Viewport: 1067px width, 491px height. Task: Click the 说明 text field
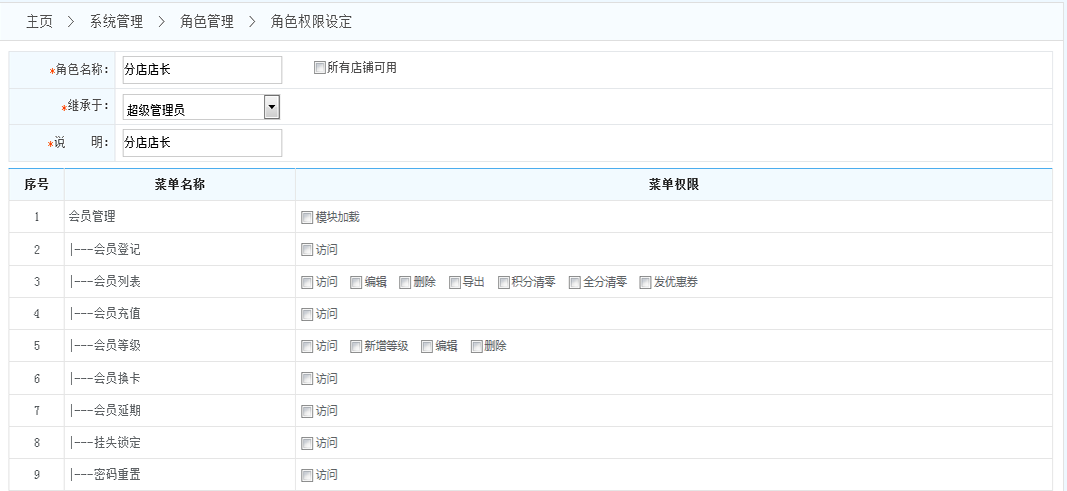tap(201, 143)
